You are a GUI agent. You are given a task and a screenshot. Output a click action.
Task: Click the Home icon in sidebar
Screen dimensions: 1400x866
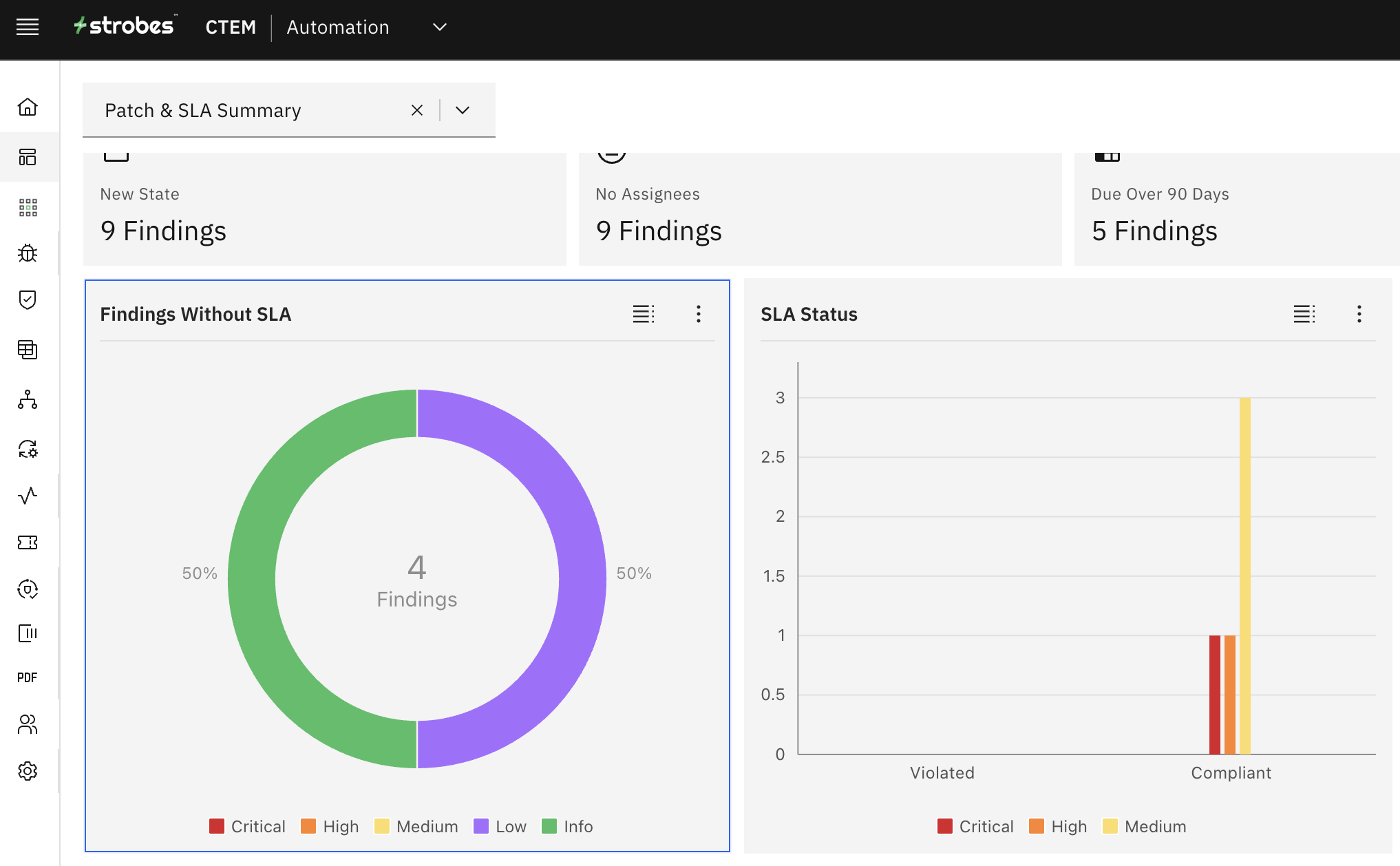[x=28, y=107]
